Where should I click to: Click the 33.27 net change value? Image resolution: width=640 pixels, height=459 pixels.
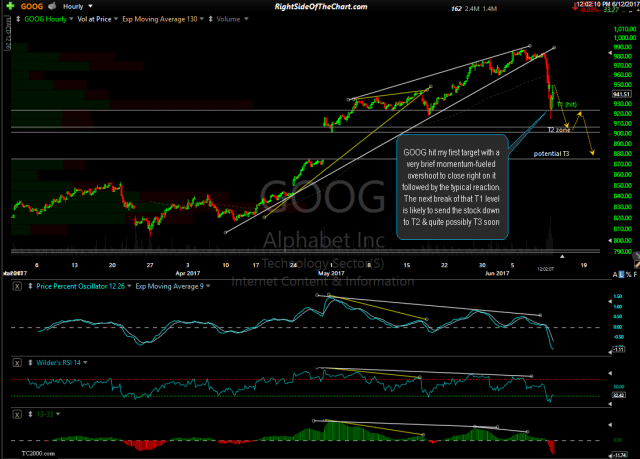coord(611,10)
